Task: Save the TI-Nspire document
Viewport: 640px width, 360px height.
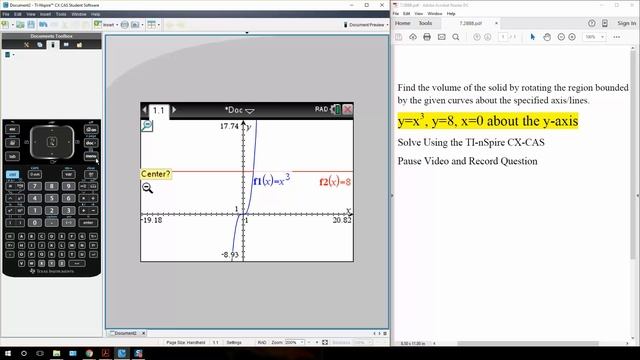Action: [31, 25]
